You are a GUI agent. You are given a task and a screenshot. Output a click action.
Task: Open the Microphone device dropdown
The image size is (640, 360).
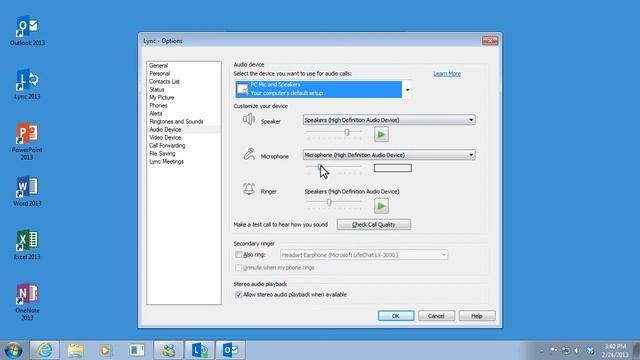pos(389,155)
